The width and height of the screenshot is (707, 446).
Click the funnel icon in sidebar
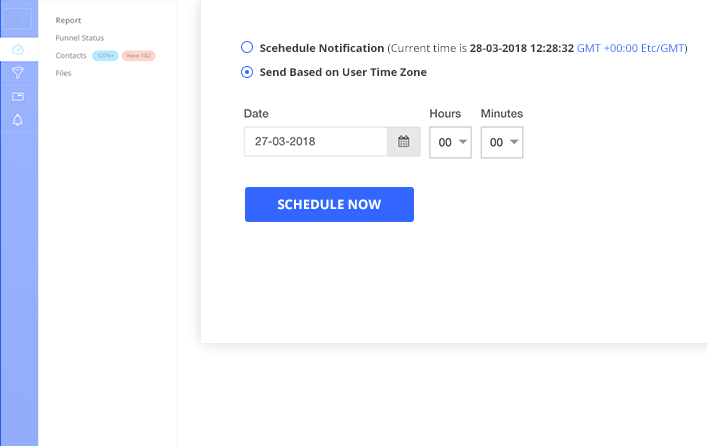[18, 73]
